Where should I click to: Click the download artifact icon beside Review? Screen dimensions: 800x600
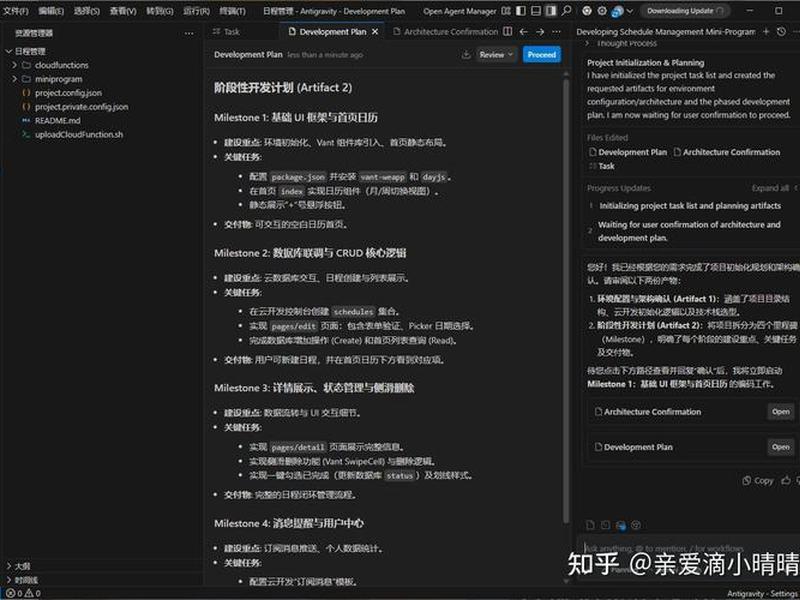coord(466,55)
